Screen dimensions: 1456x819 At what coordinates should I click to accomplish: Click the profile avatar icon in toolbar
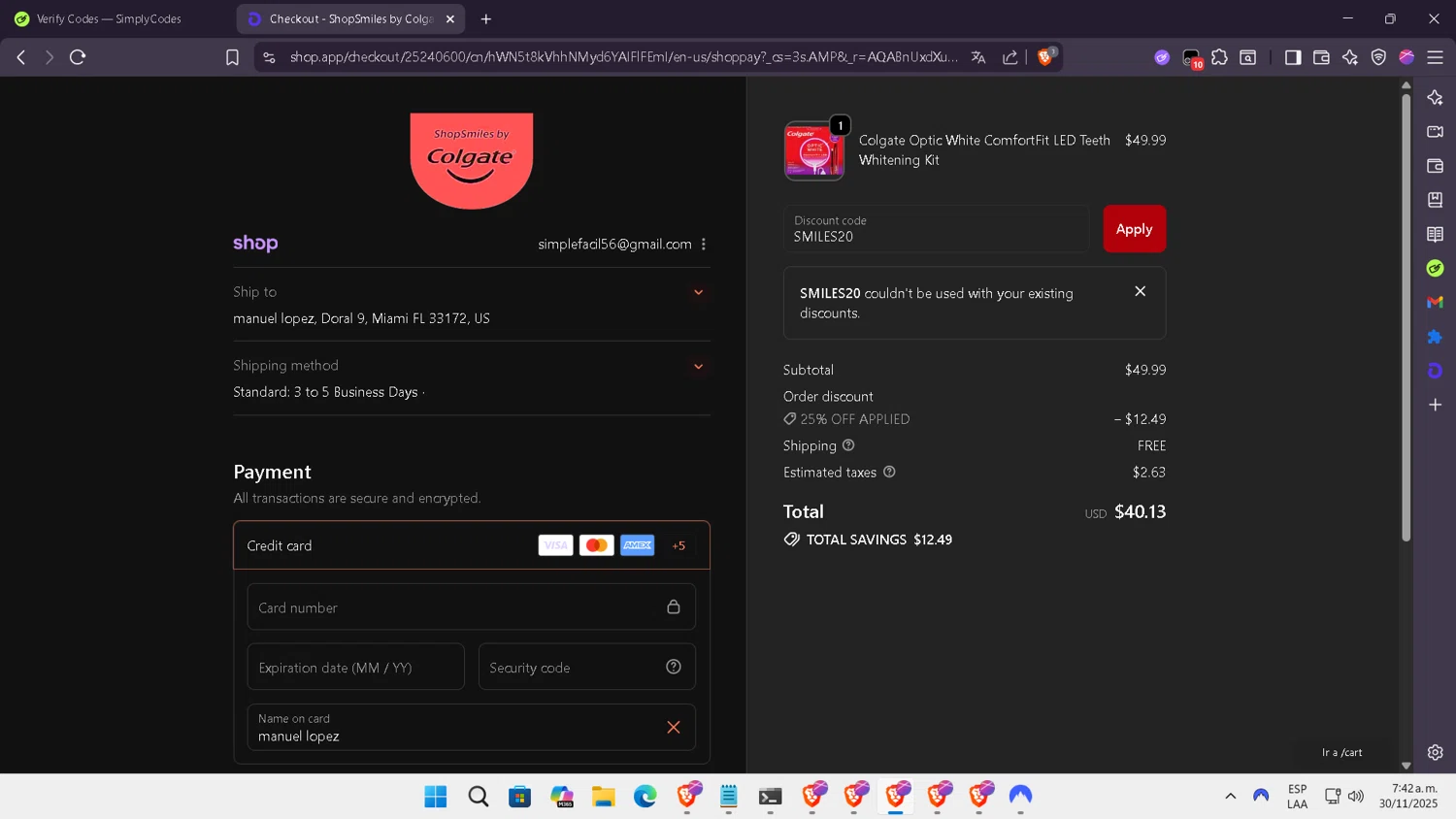pos(1406,57)
